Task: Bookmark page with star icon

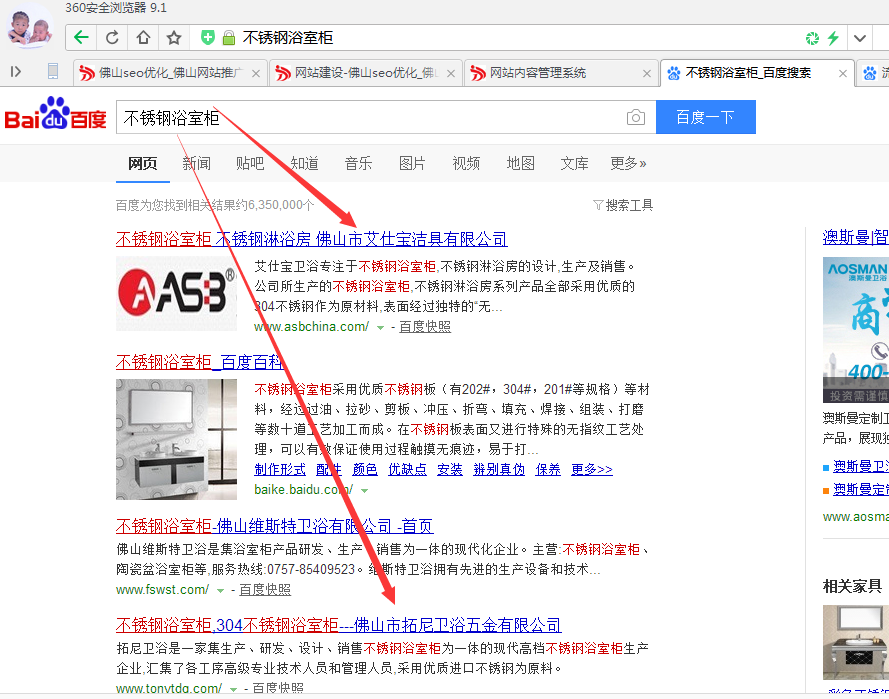Action: coord(174,38)
